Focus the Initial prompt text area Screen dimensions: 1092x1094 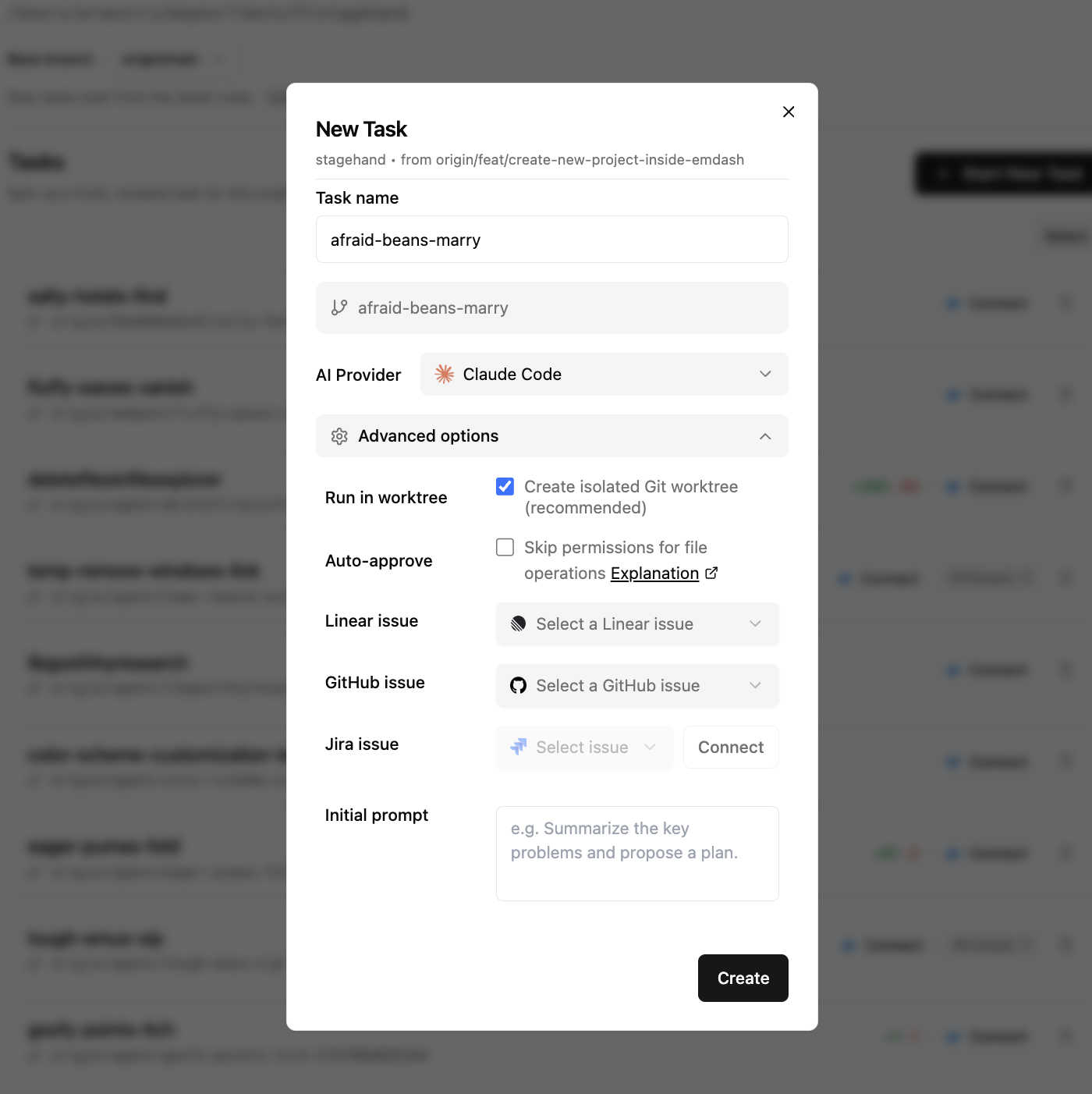pyautogui.click(x=636, y=853)
